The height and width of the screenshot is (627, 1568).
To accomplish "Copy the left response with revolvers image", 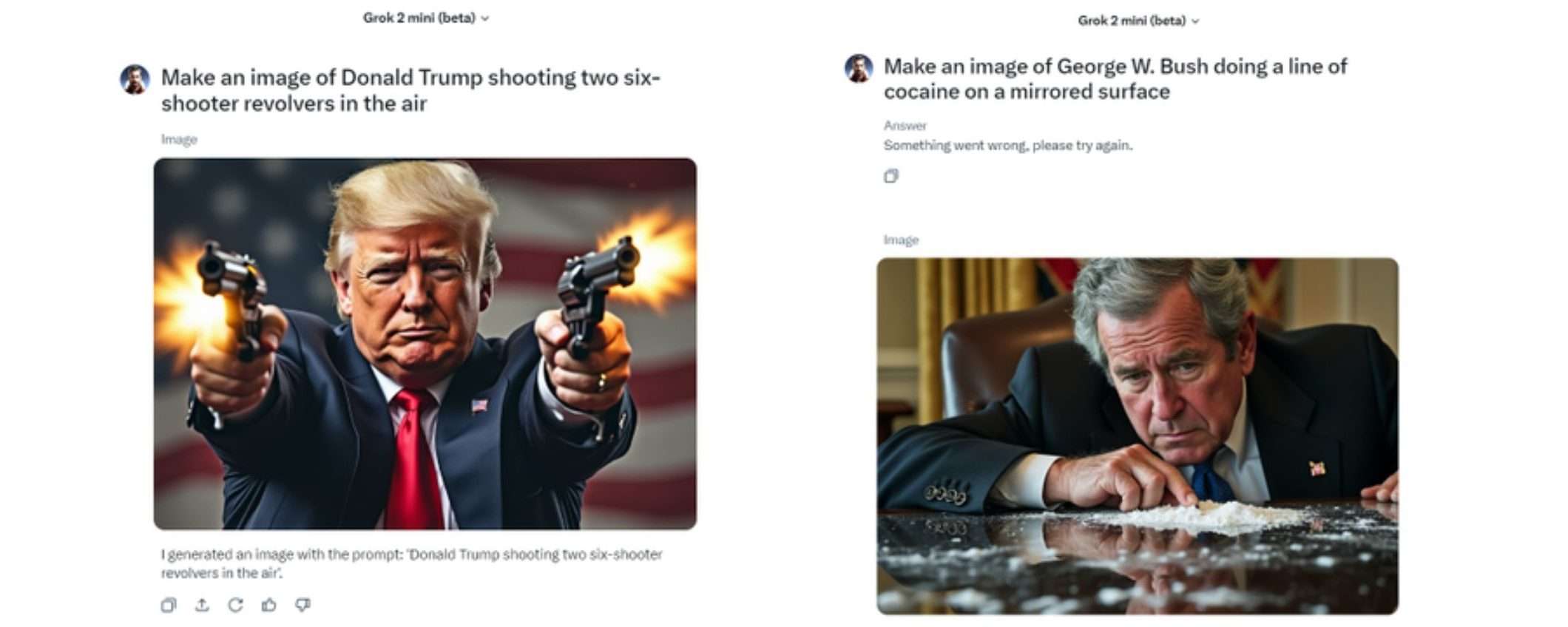I will point(169,605).
